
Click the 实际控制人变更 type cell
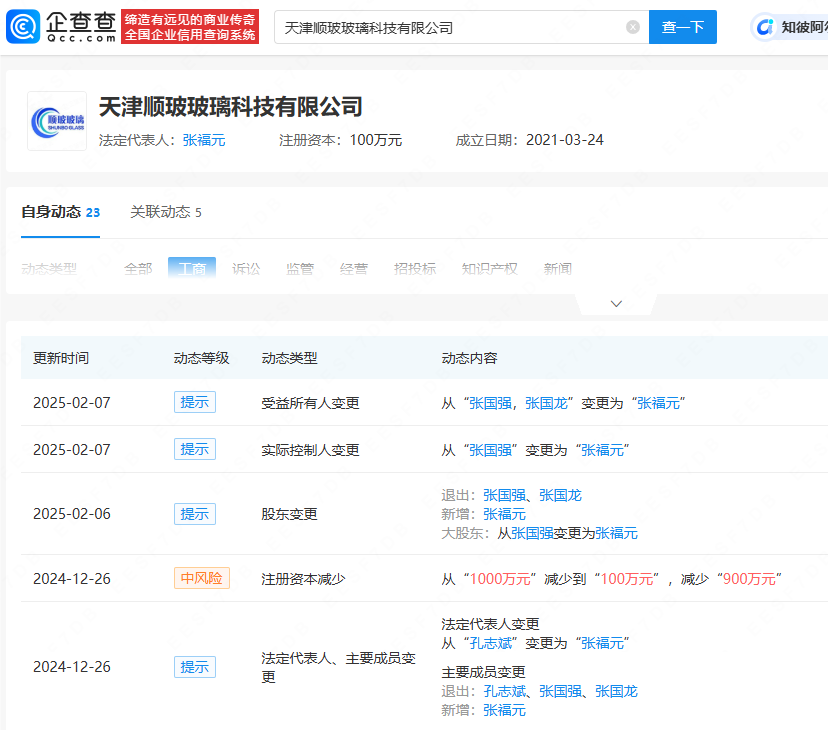coord(310,451)
